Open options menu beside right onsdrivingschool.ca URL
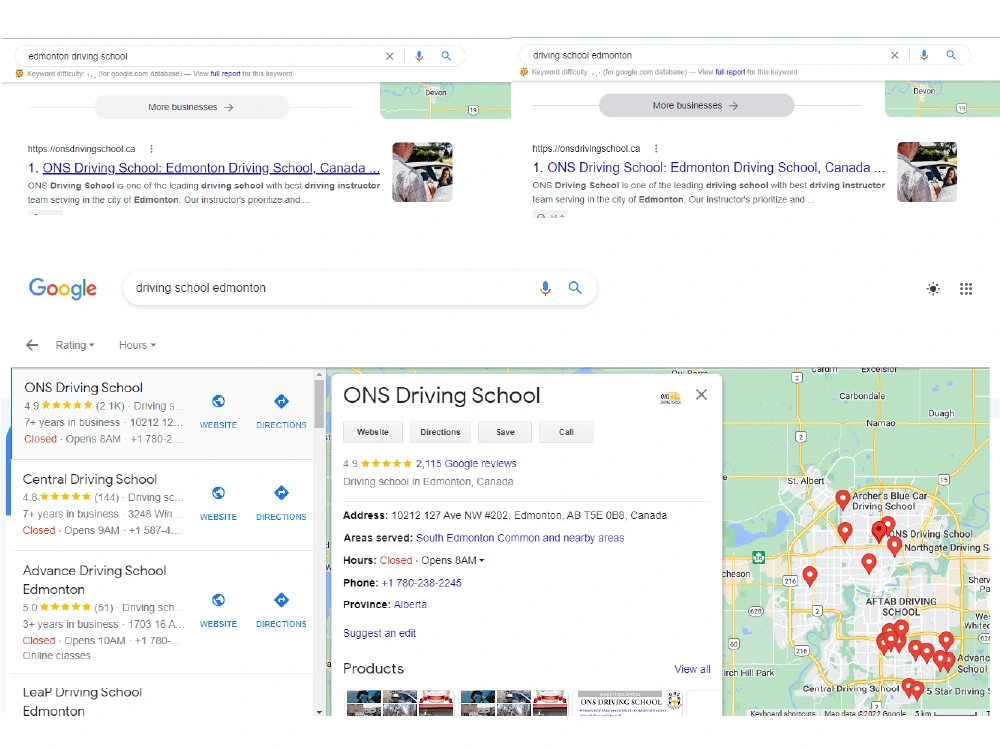 (x=656, y=149)
